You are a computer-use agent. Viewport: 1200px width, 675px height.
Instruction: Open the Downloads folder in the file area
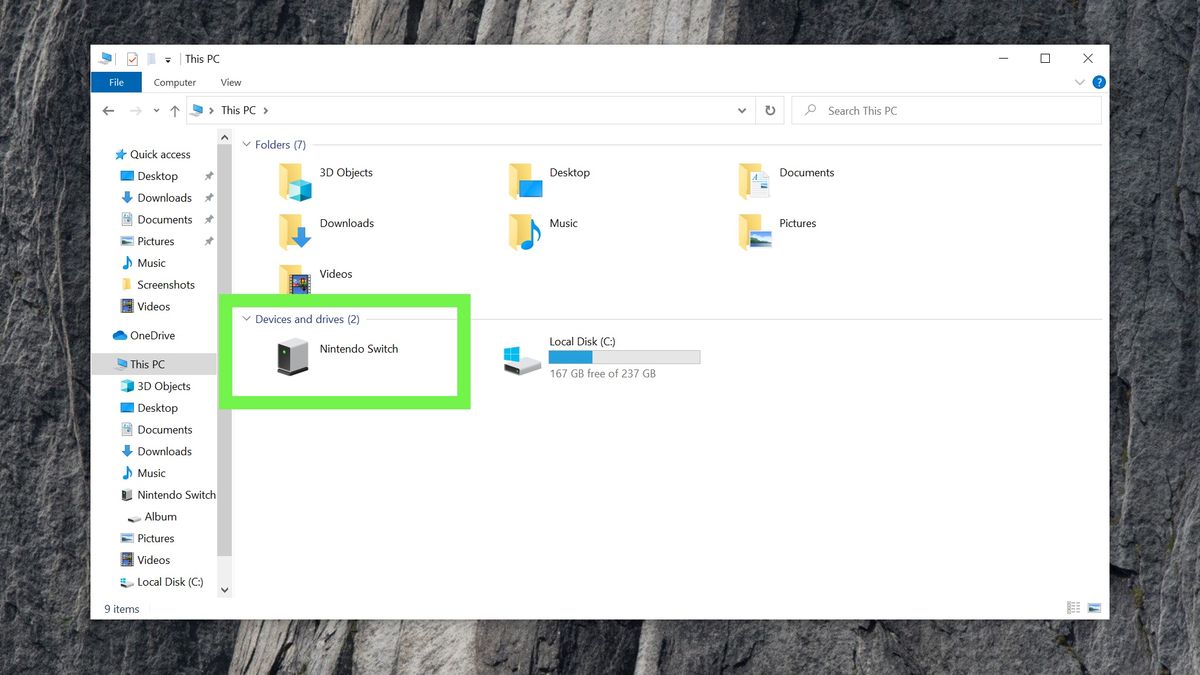click(x=348, y=223)
